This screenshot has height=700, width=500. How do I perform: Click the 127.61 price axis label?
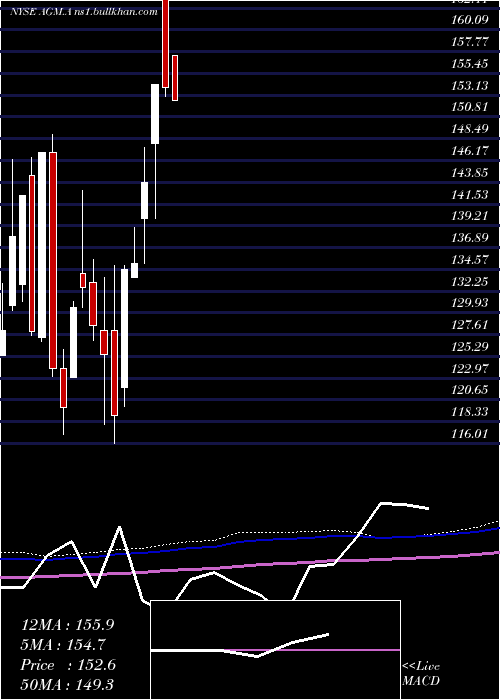pyautogui.click(x=470, y=325)
